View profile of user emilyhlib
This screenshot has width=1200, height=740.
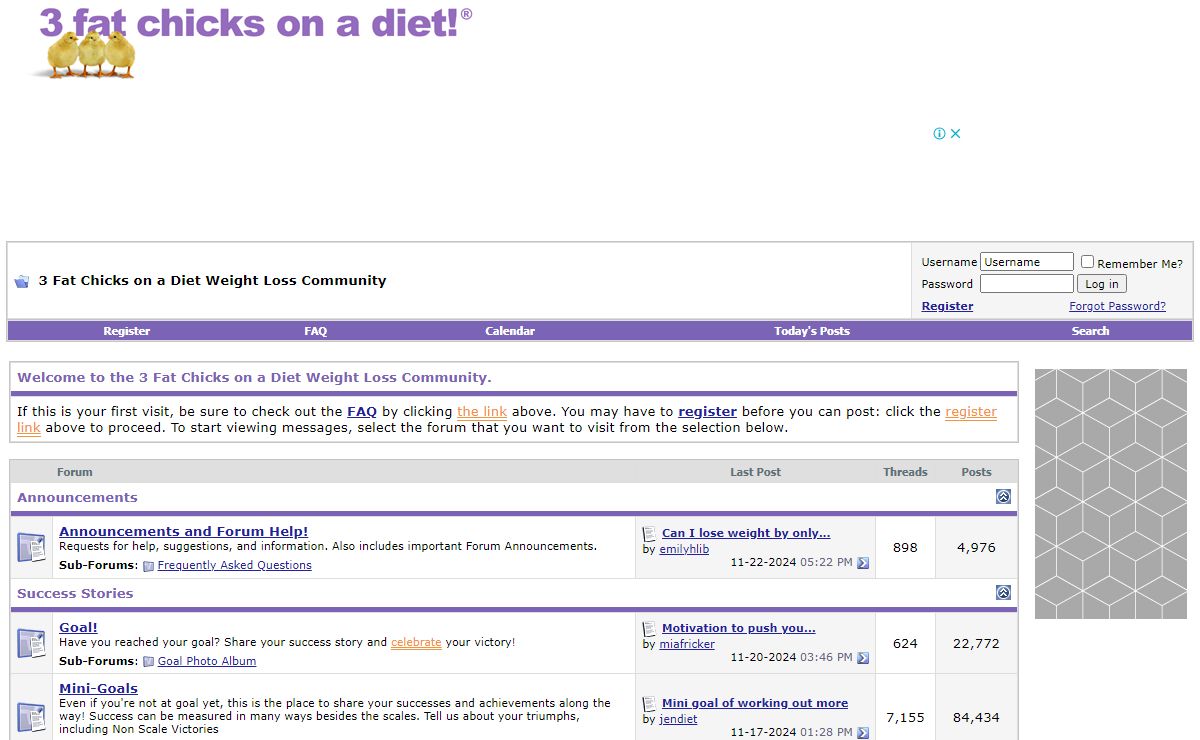coord(684,550)
